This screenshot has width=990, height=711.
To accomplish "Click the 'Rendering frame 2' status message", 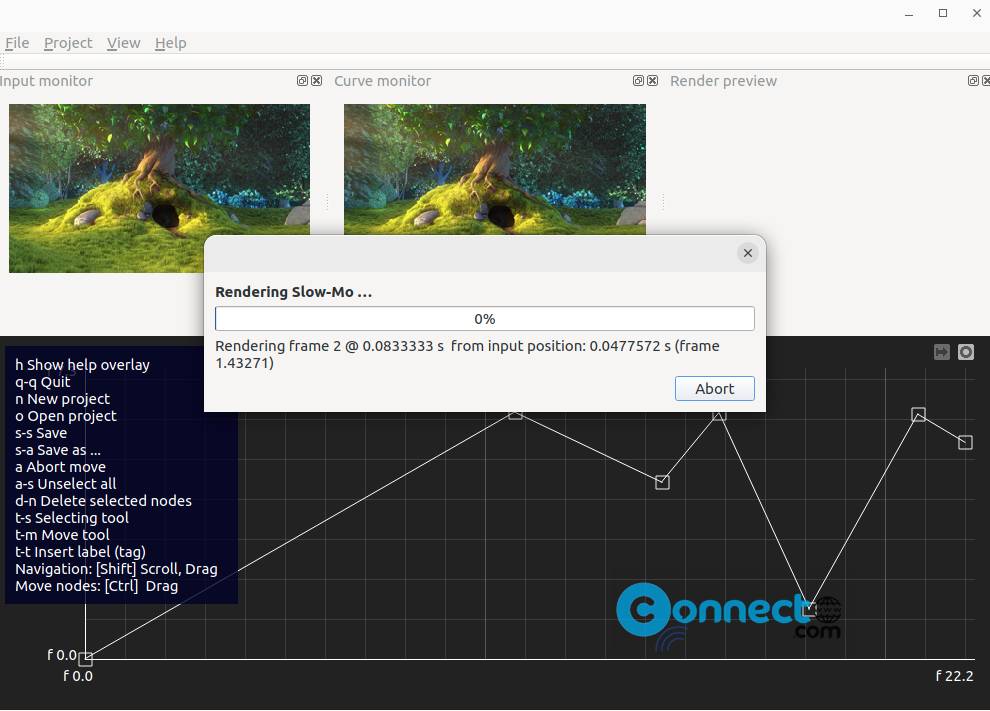I will [467, 354].
